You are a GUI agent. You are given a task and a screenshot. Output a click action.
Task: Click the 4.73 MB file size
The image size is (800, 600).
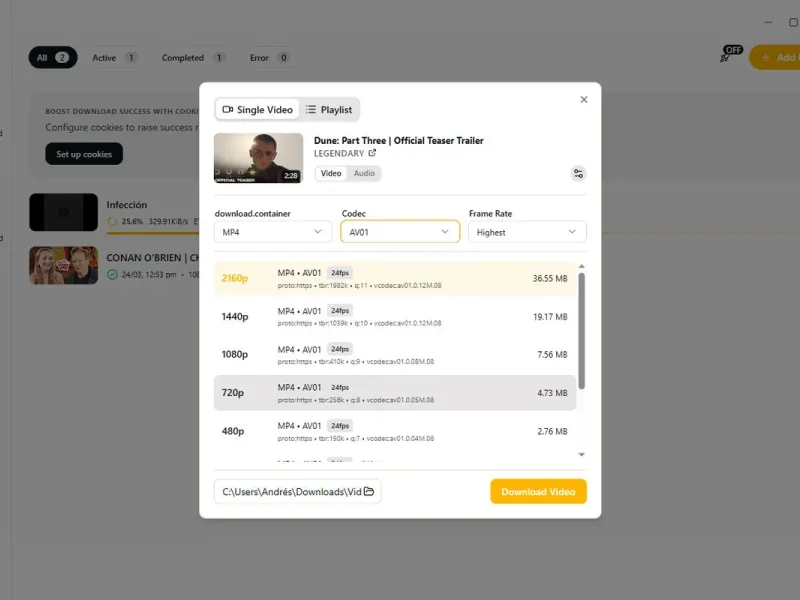552,393
